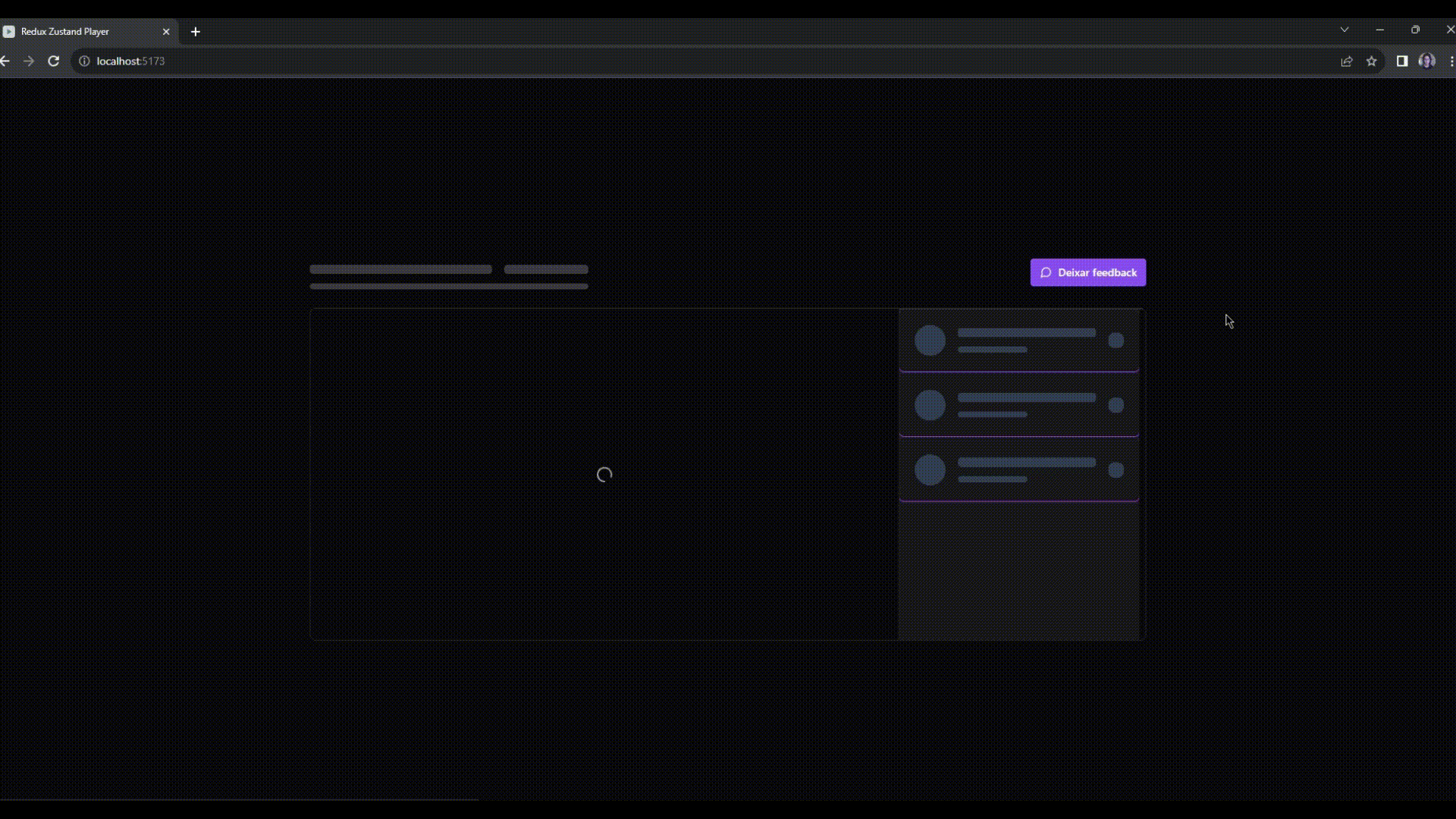Minimize the browser window
1456x819 pixels.
(x=1379, y=30)
